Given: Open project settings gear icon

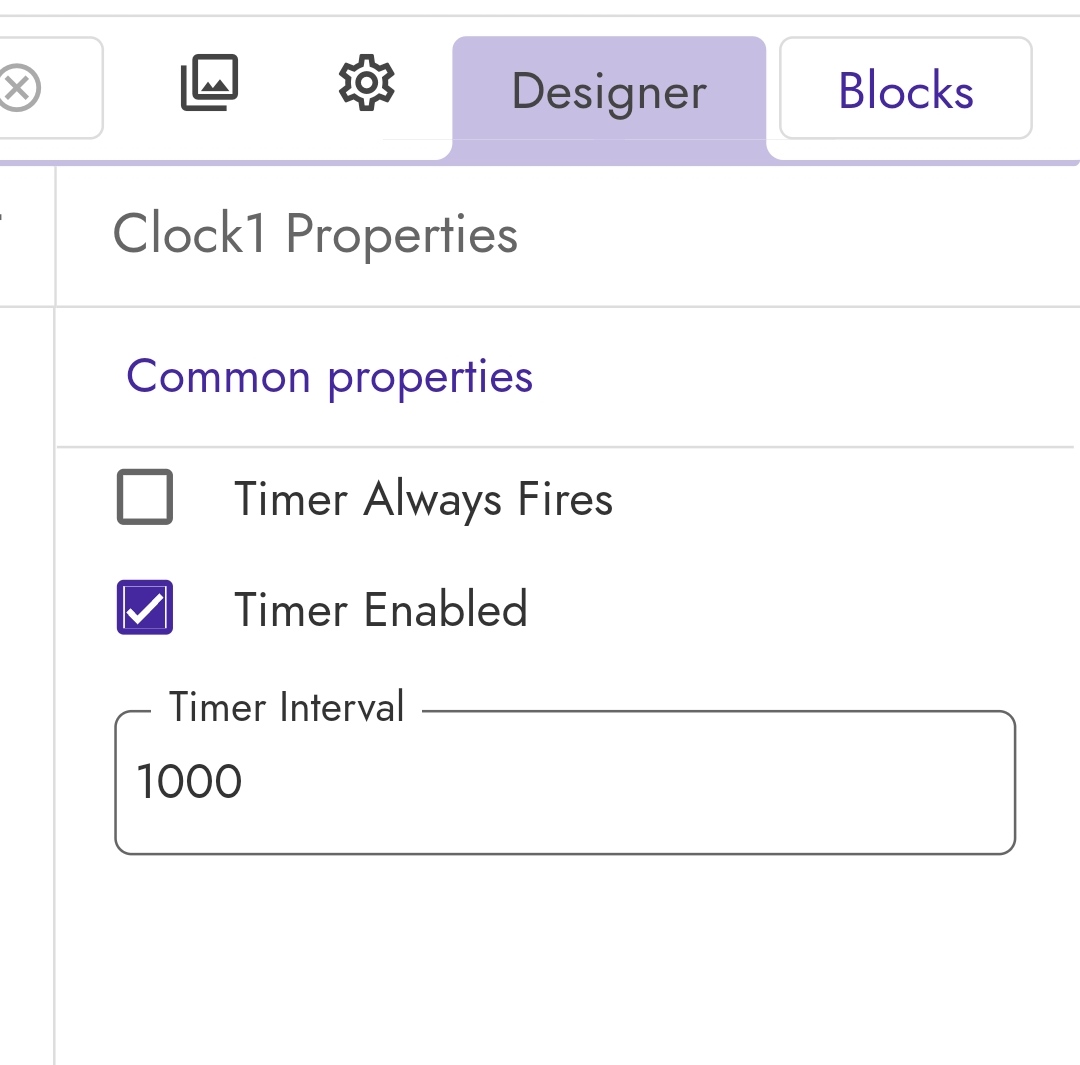Looking at the screenshot, I should [x=367, y=83].
